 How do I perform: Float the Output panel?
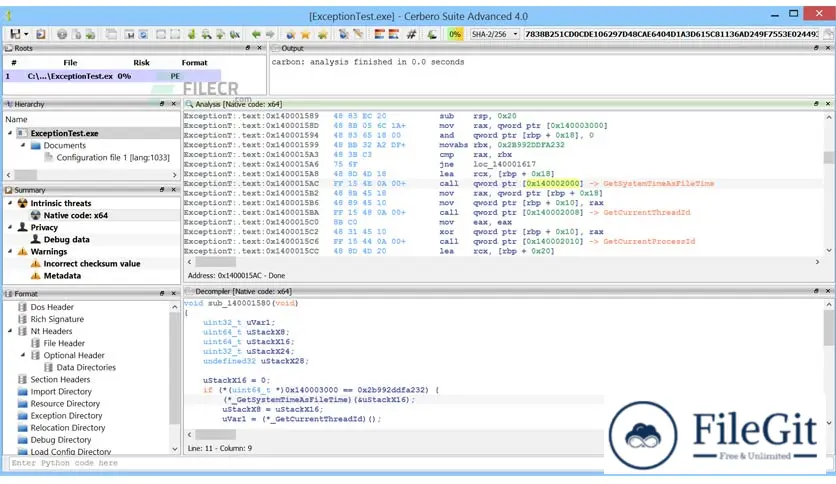(x=816, y=48)
